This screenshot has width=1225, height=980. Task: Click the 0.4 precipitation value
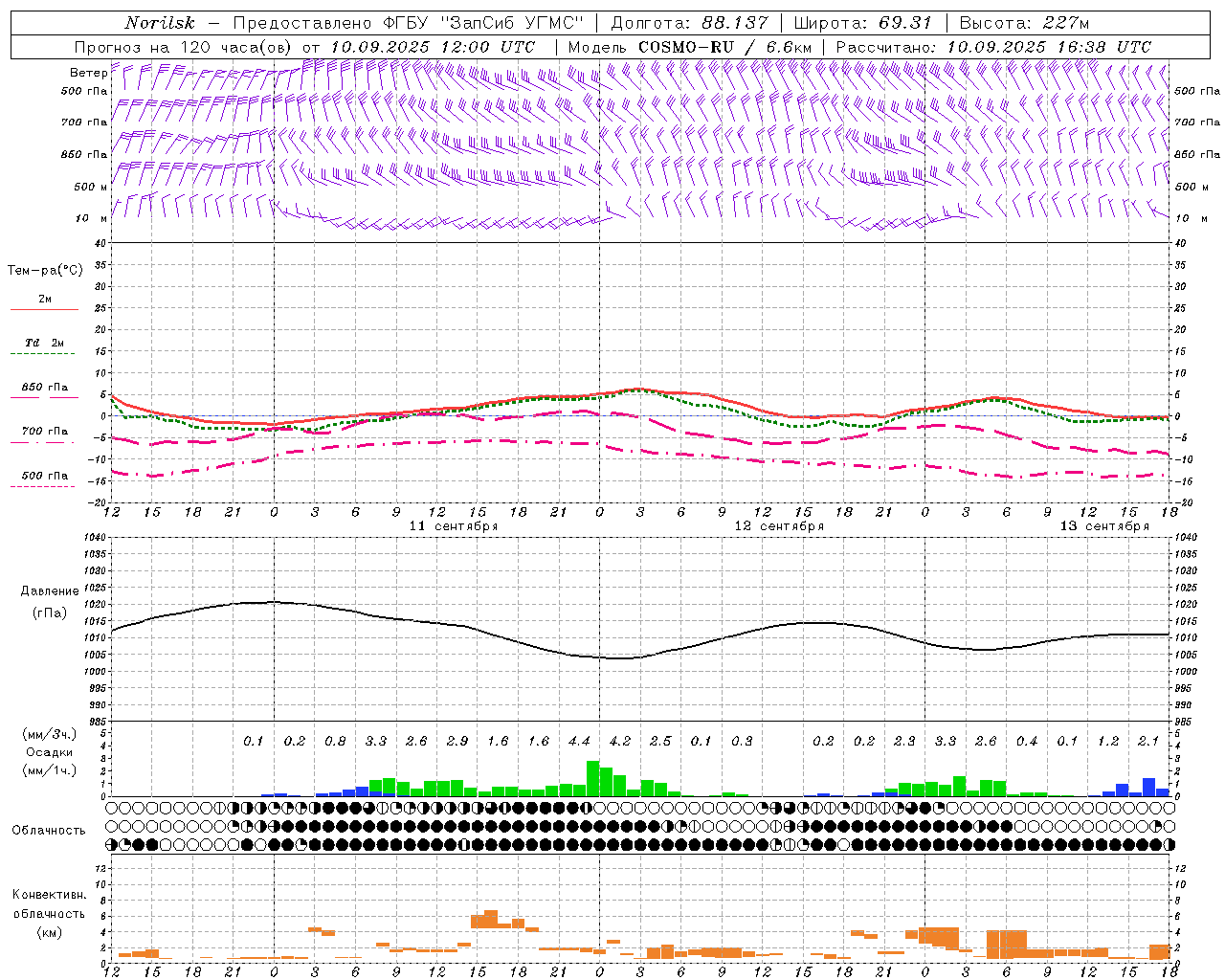click(1027, 742)
